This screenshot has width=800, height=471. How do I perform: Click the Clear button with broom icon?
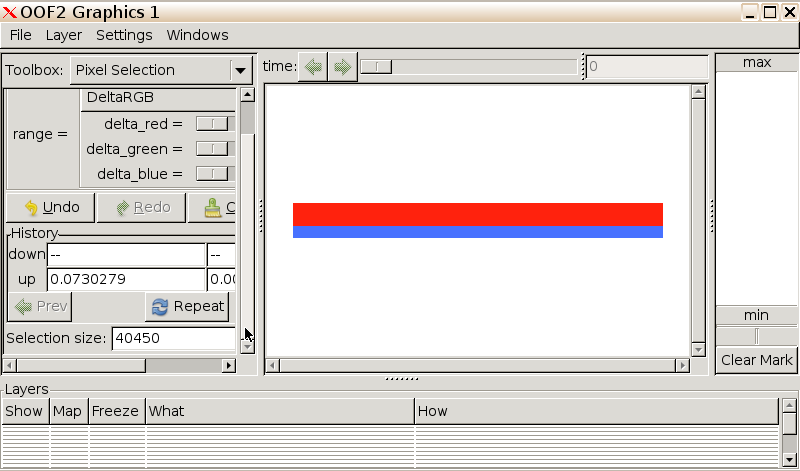click(212, 207)
